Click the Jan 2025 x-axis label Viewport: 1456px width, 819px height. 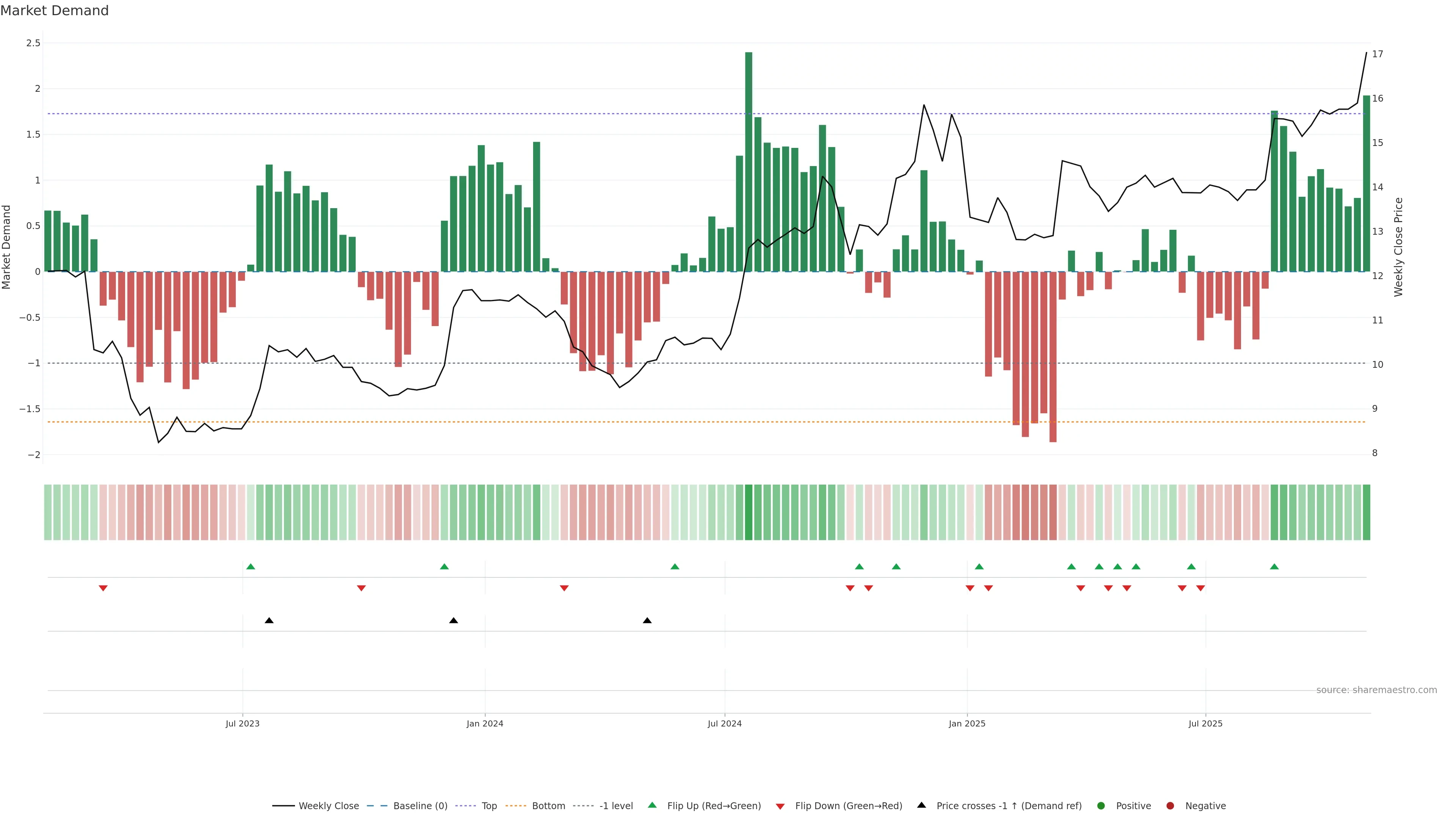[x=966, y=723]
